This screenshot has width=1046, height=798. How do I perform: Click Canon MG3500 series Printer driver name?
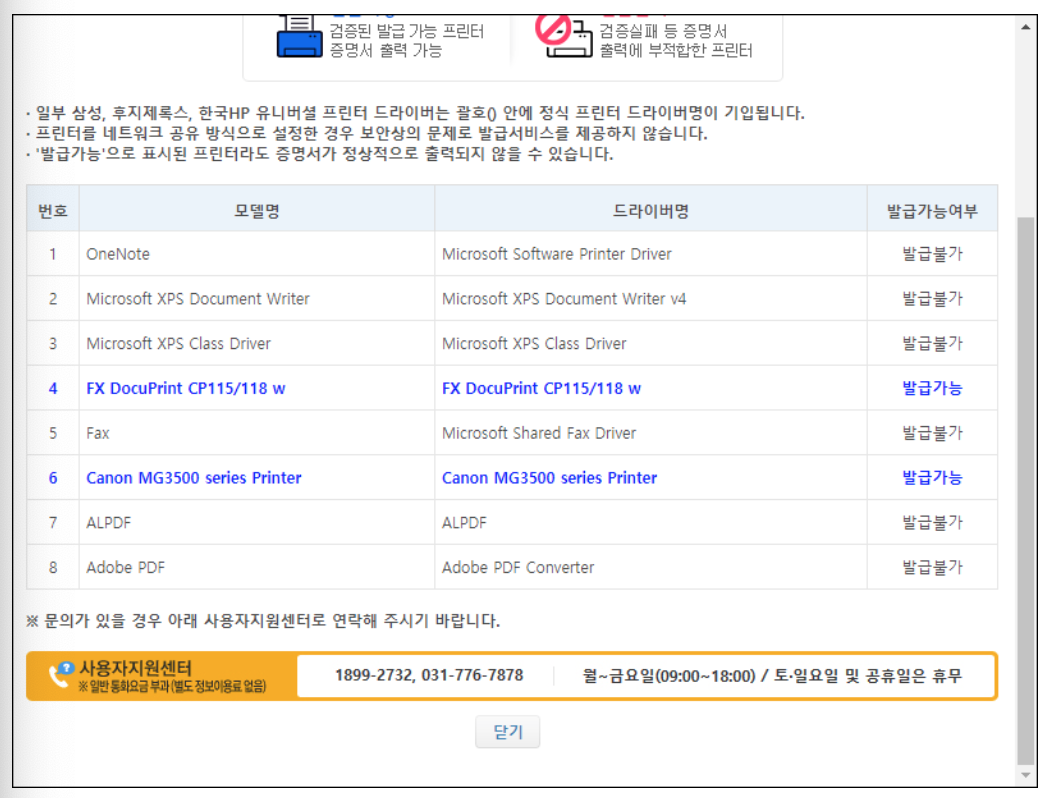[x=549, y=478]
